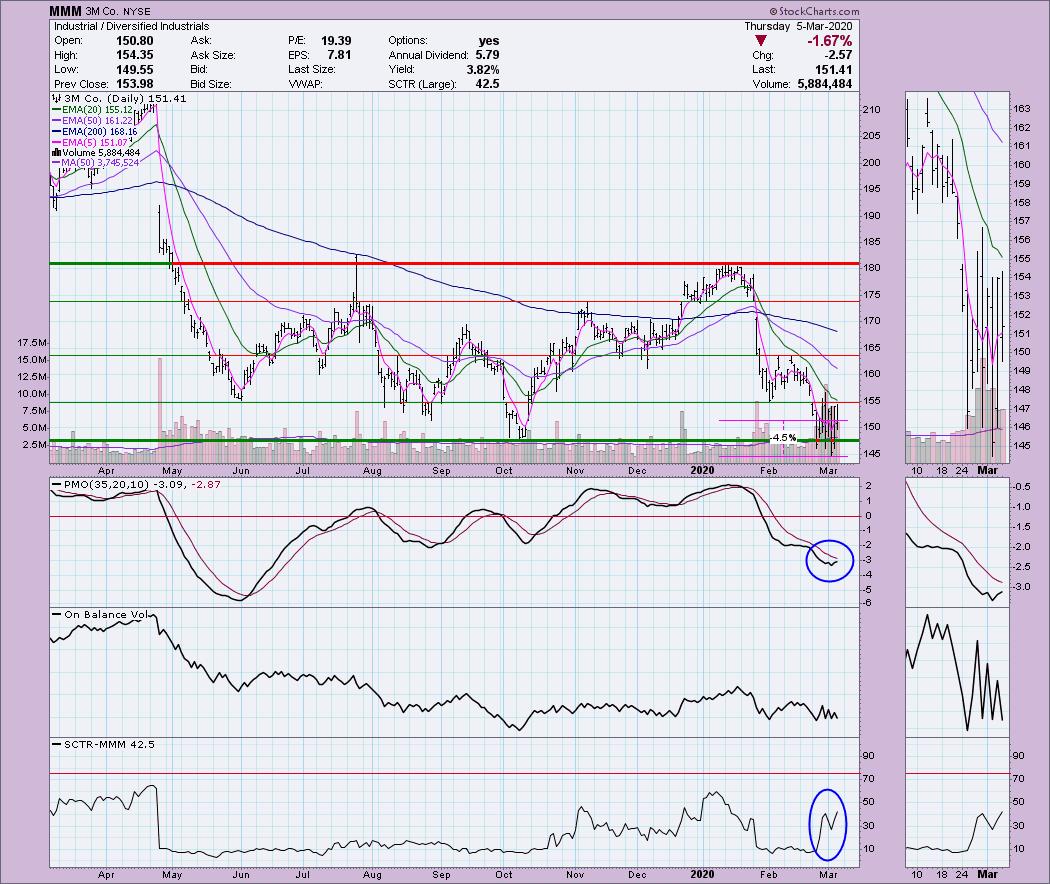Click the 'Ask Size:' field label

coord(211,55)
